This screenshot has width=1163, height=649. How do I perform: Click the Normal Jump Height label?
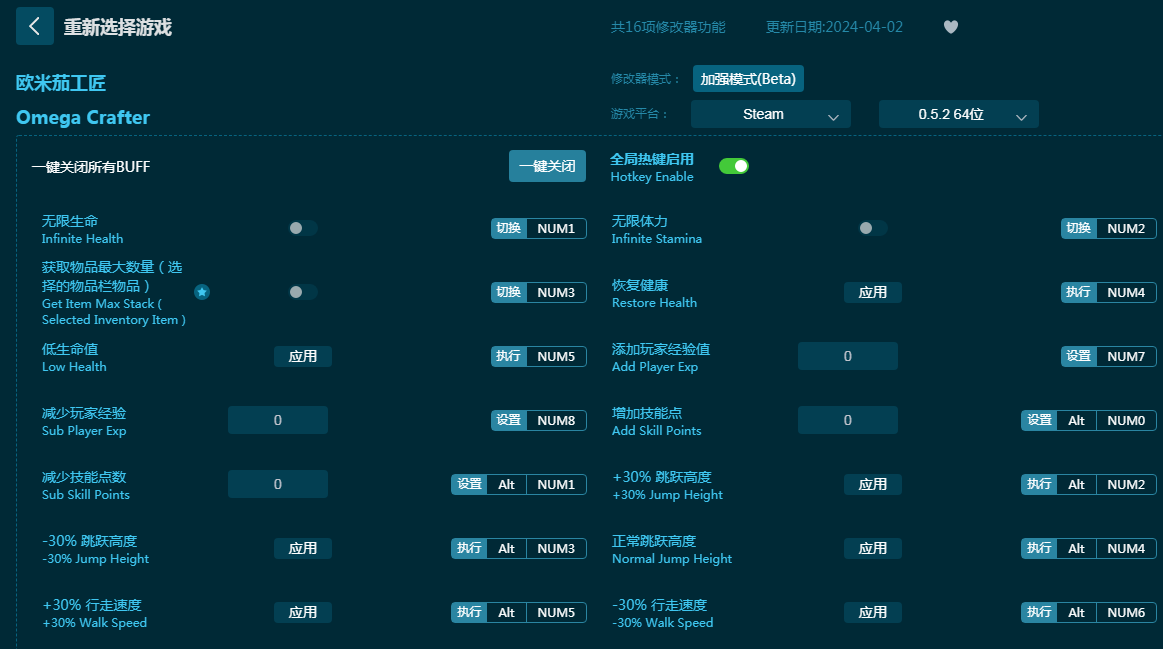click(x=672, y=559)
